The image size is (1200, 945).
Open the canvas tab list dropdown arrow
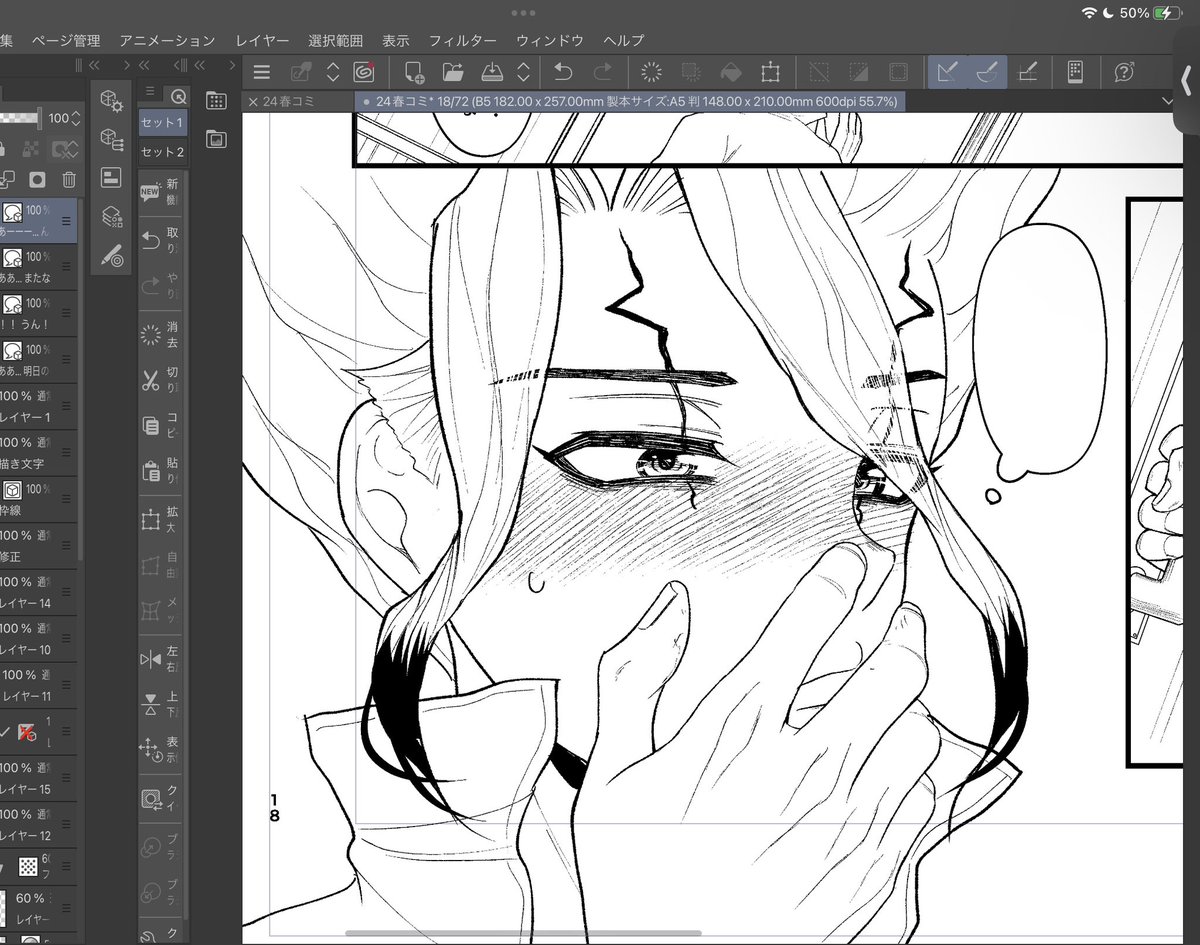pyautogui.click(x=1167, y=101)
